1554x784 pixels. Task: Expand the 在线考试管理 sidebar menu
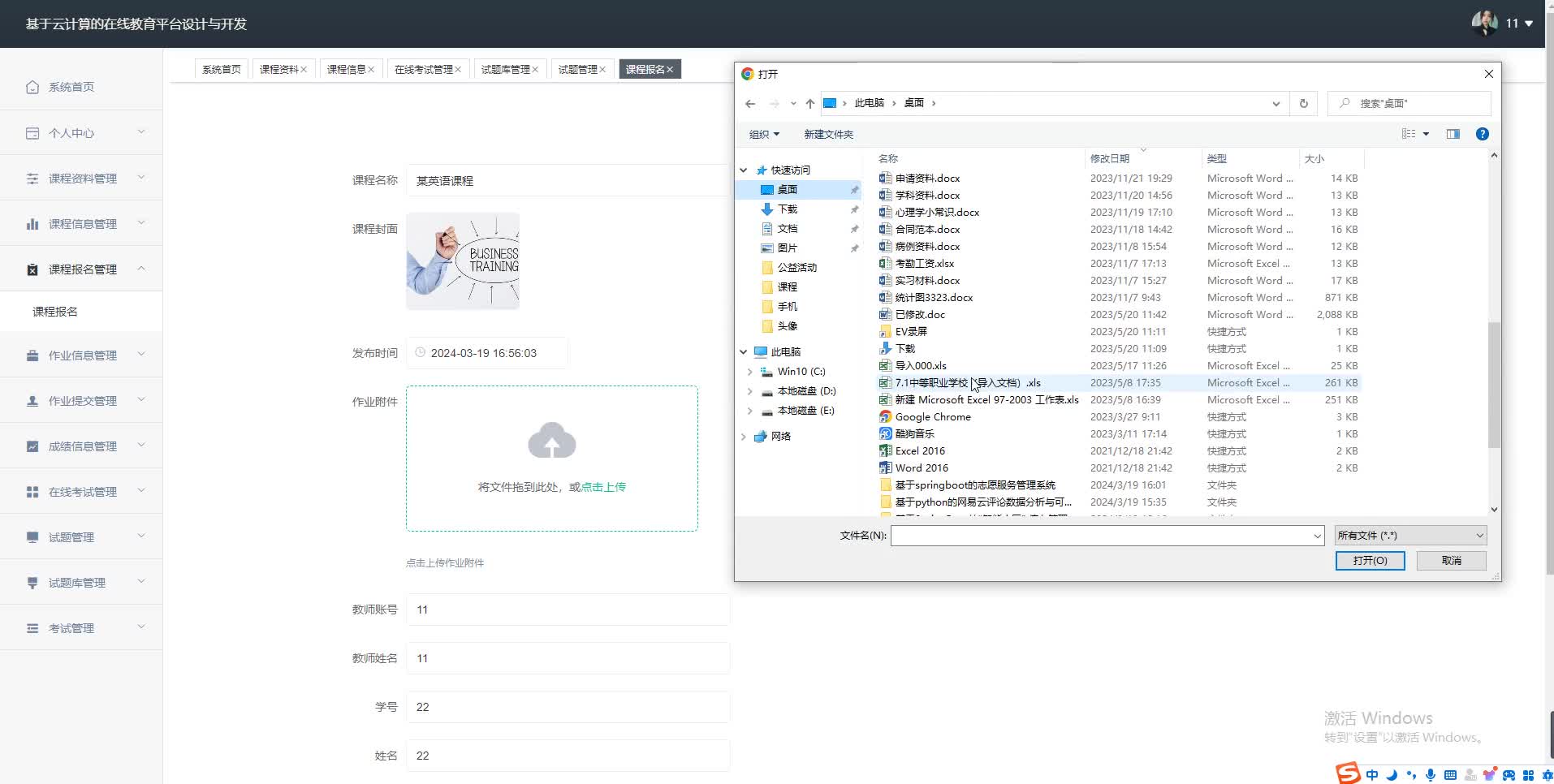point(81,491)
